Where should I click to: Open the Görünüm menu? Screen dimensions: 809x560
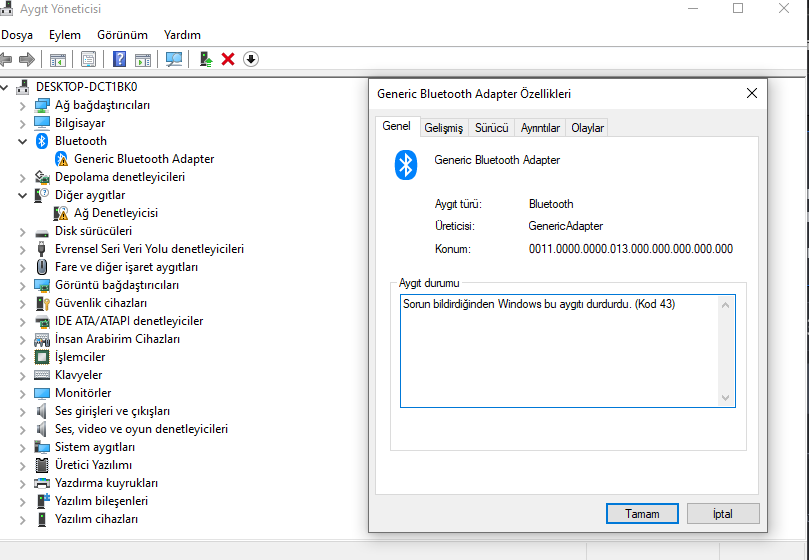coord(122,35)
